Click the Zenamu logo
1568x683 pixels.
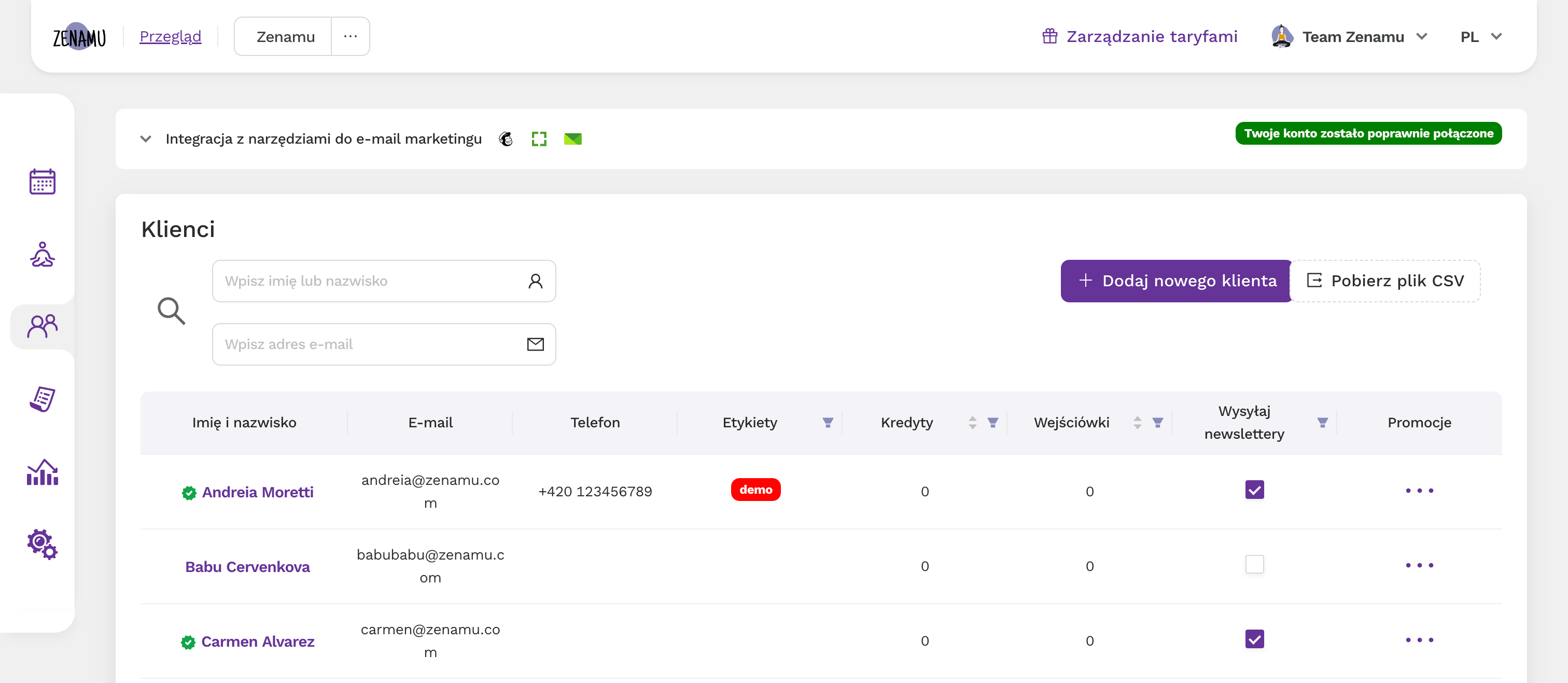pyautogui.click(x=79, y=36)
